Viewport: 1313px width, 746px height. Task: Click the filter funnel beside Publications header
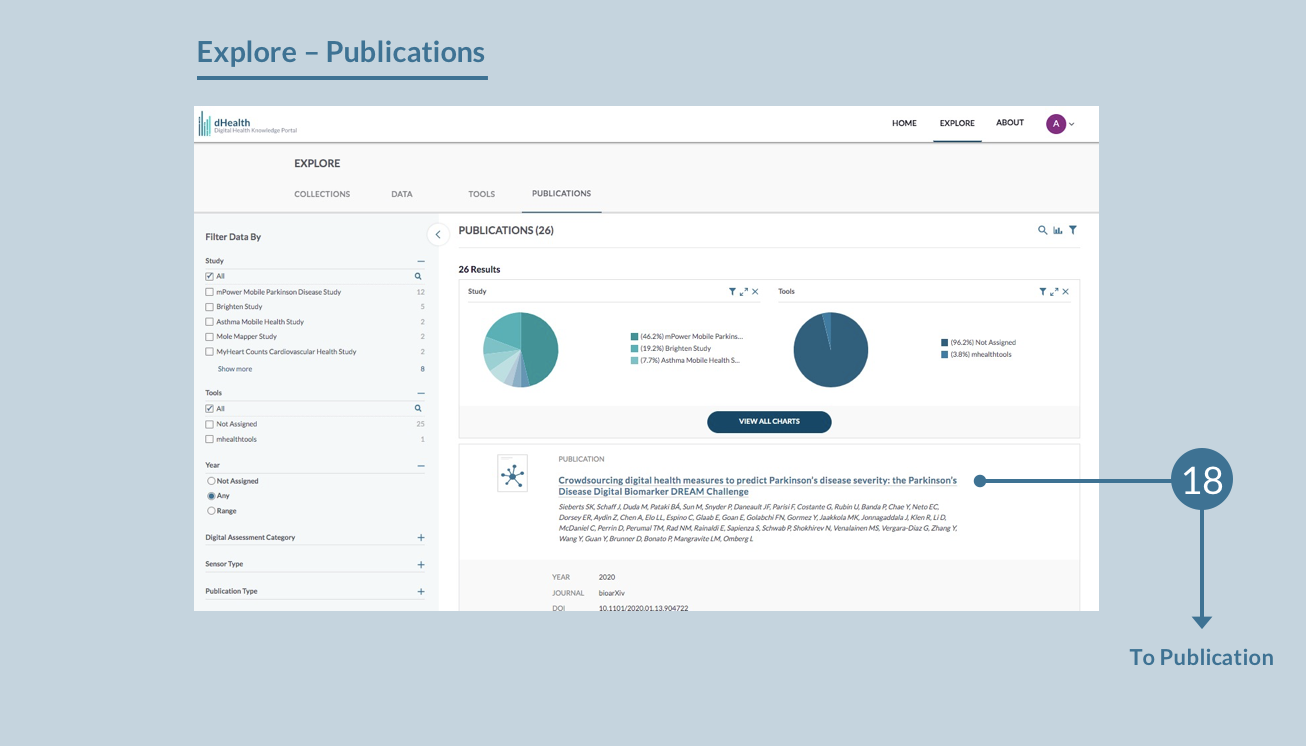(1073, 230)
